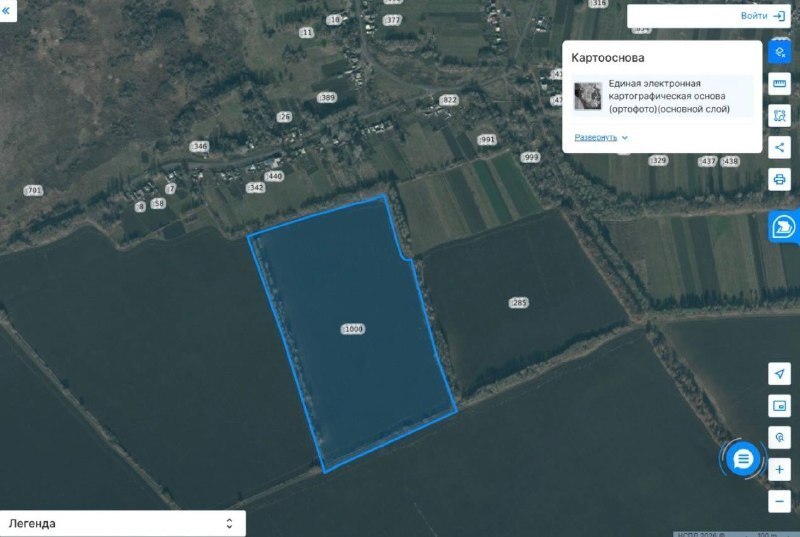
Task: Expand the Легенда panel
Action: coord(122,523)
